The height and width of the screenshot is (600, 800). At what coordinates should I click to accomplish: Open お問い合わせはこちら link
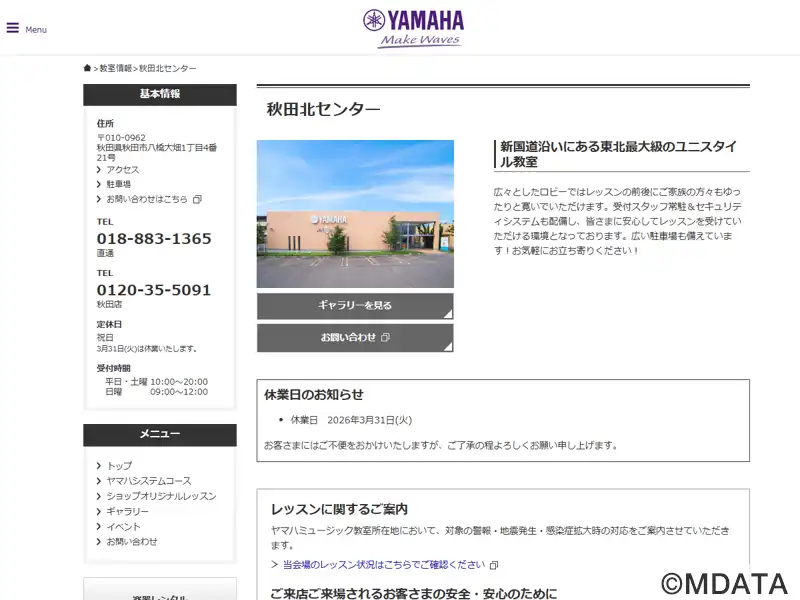coord(146,199)
